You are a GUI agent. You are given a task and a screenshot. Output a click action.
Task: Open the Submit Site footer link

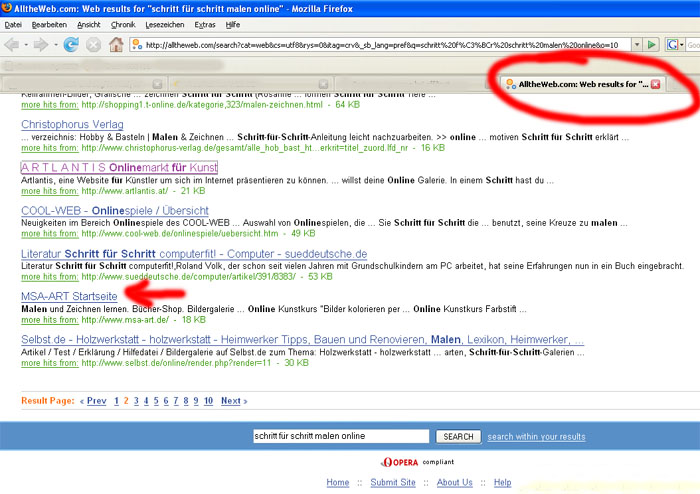click(x=393, y=482)
